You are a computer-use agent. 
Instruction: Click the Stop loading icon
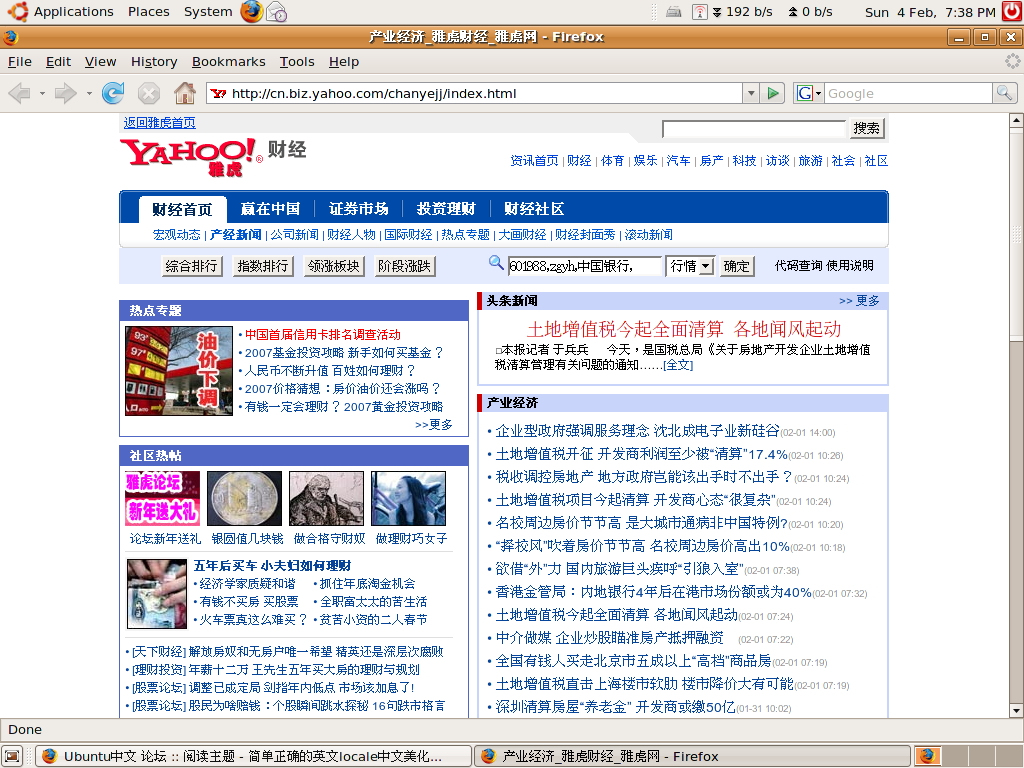(x=149, y=93)
